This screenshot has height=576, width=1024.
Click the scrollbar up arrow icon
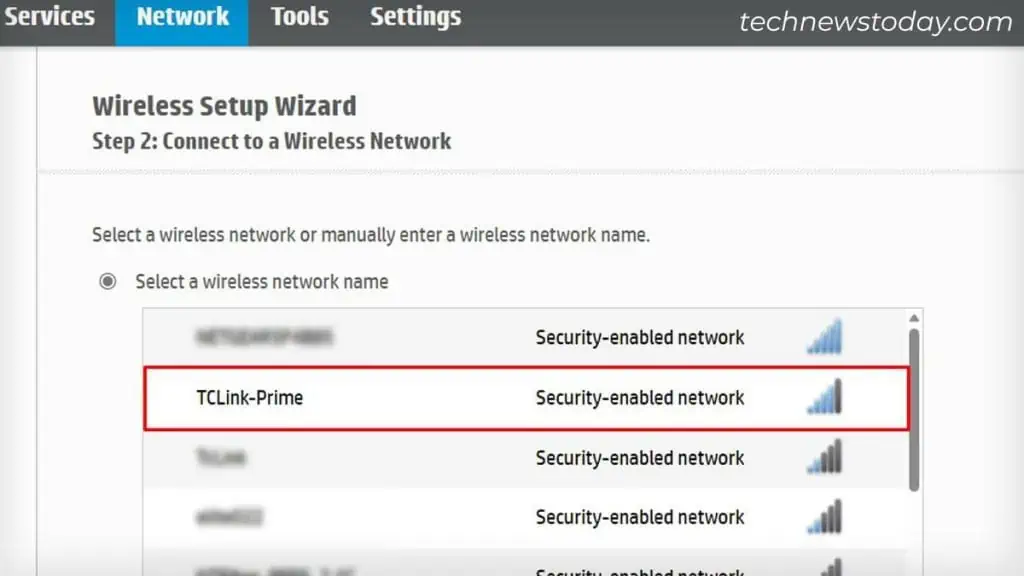[913, 315]
